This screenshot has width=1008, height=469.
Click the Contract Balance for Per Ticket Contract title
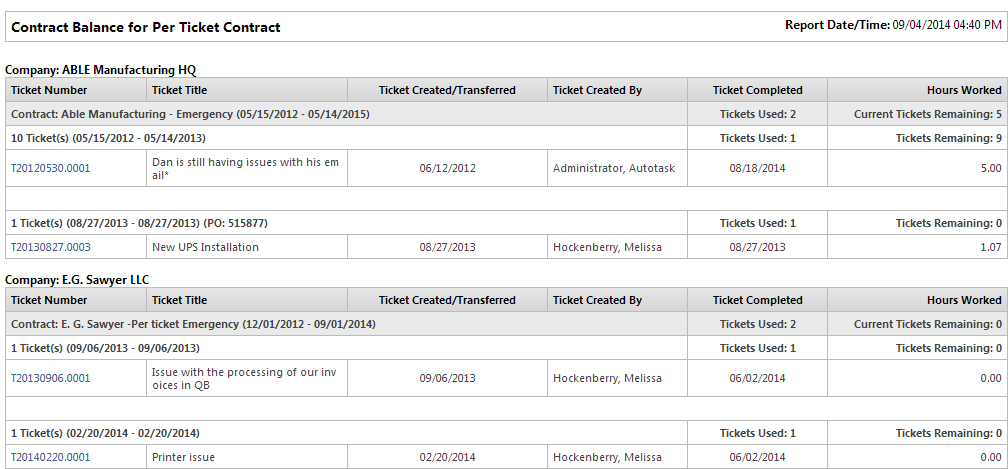[146, 27]
